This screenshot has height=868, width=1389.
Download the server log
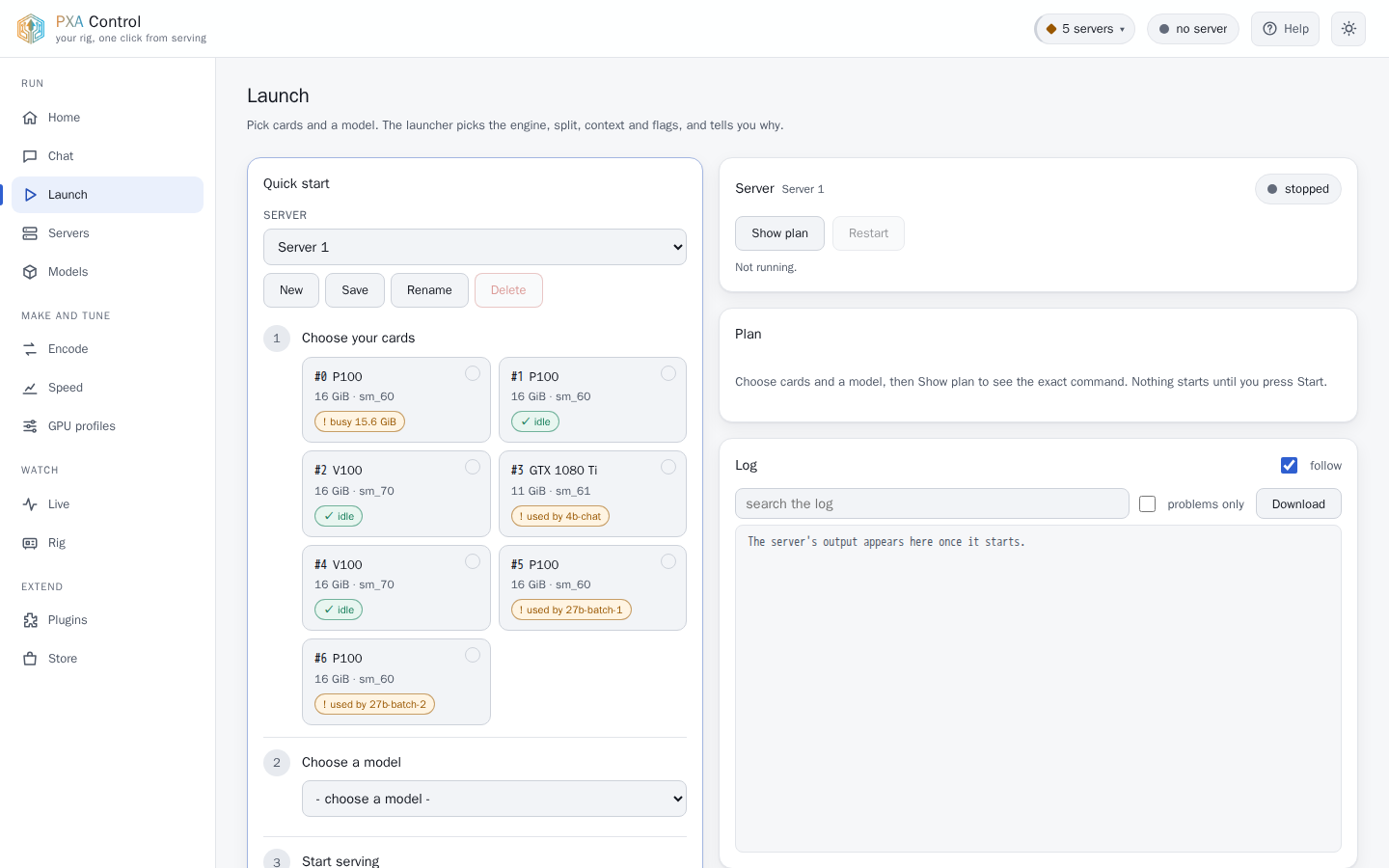(x=1298, y=504)
